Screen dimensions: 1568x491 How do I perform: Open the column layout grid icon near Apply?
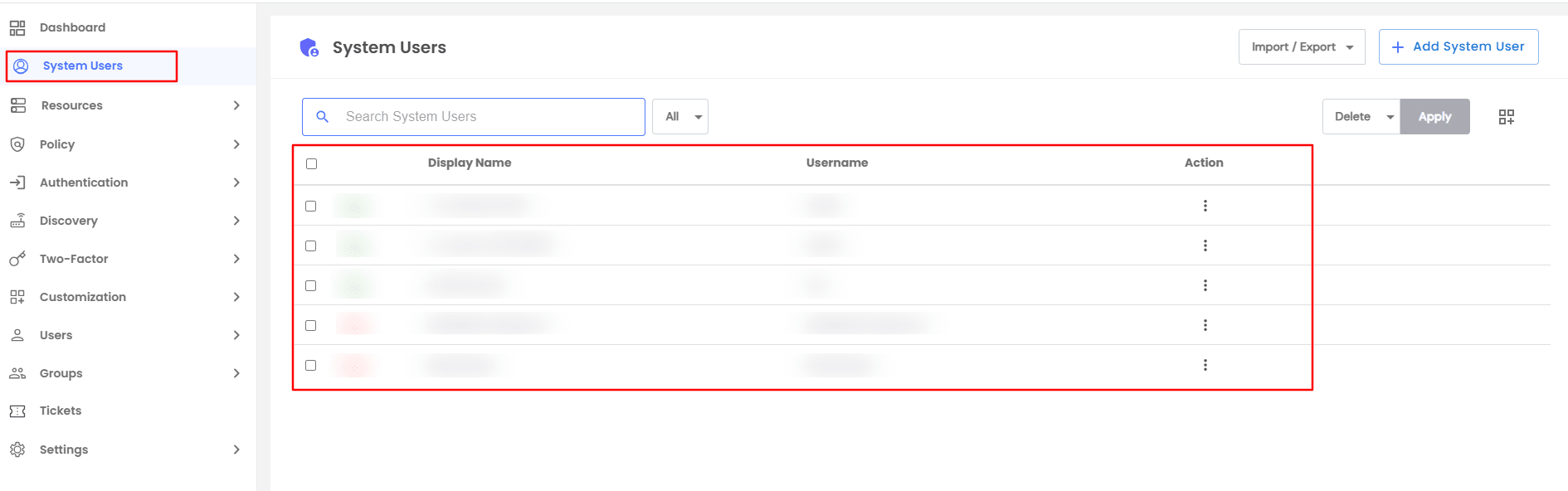(1506, 116)
